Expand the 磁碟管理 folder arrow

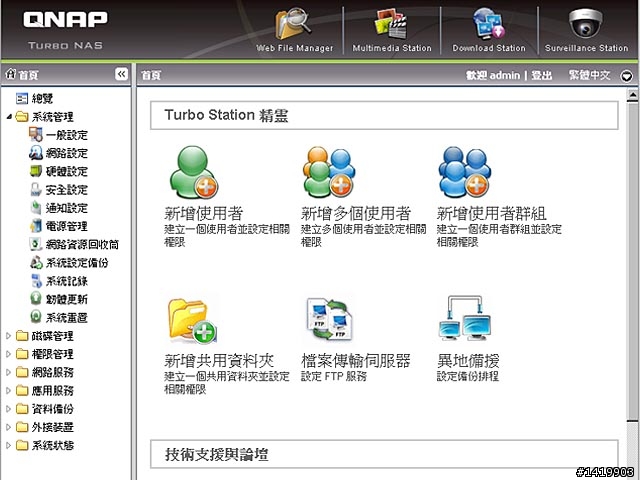(9, 336)
